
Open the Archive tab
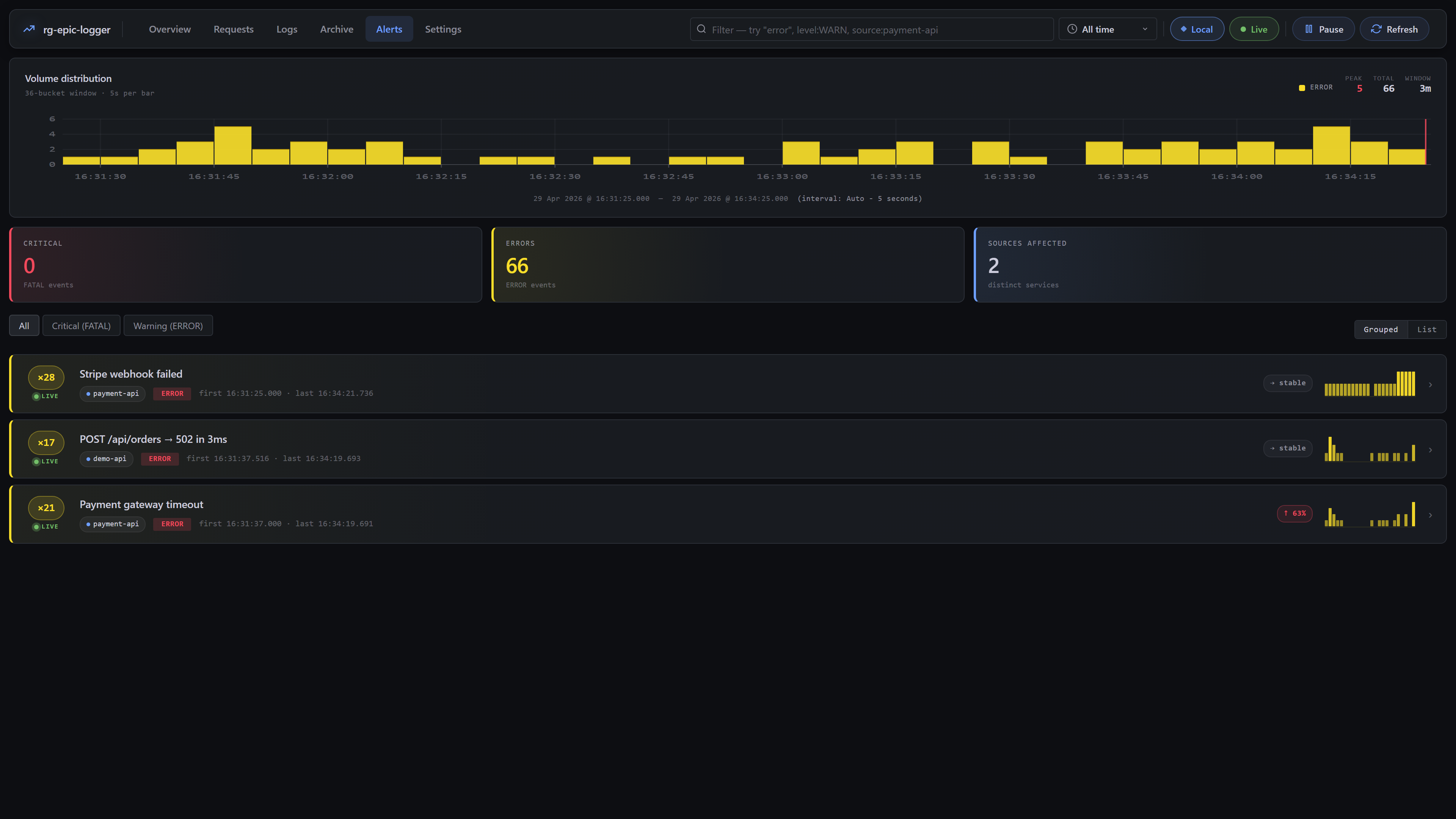tap(336, 29)
